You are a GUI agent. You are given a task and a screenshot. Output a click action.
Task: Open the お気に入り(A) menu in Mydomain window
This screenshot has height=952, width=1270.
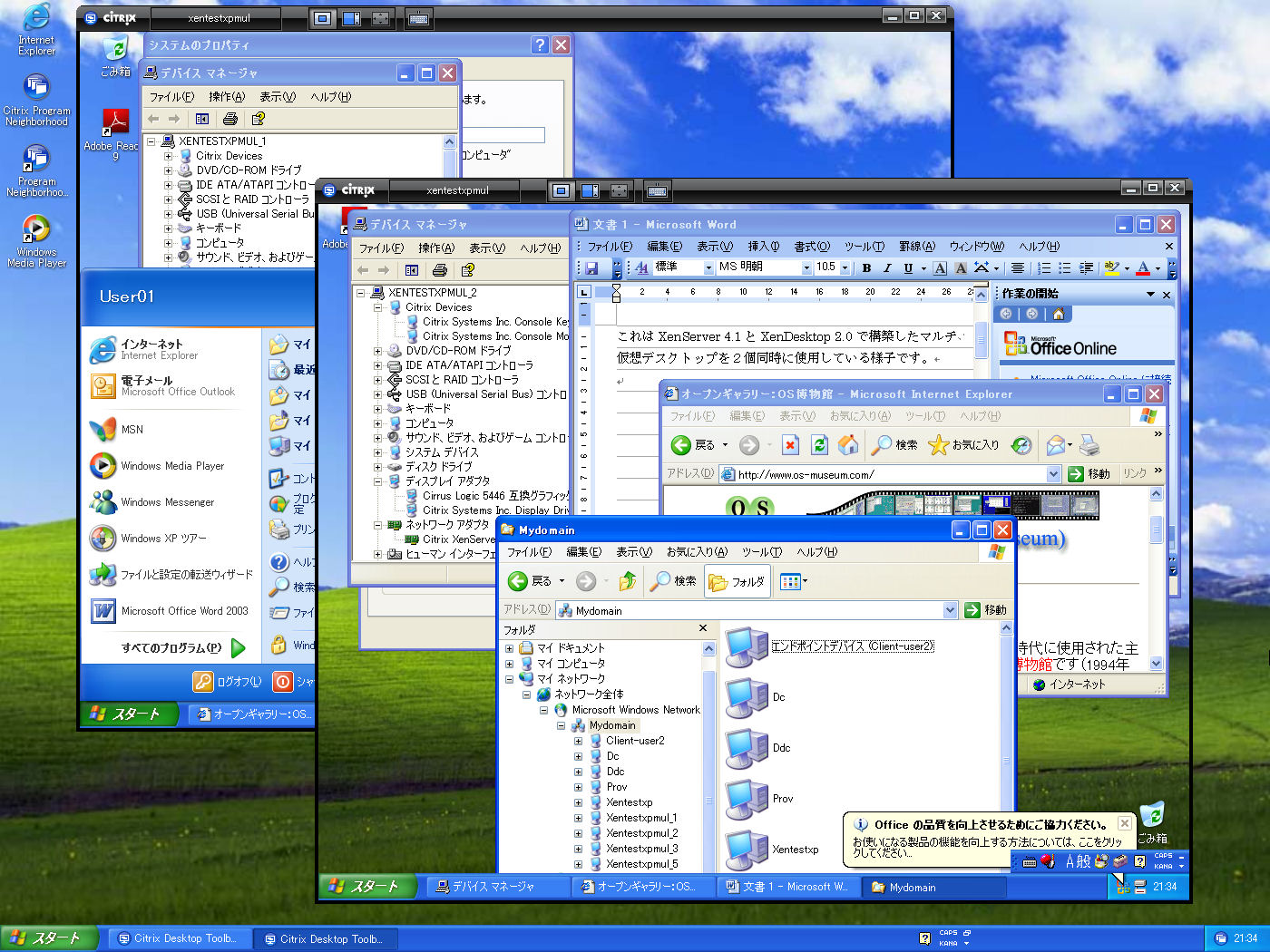point(697,552)
